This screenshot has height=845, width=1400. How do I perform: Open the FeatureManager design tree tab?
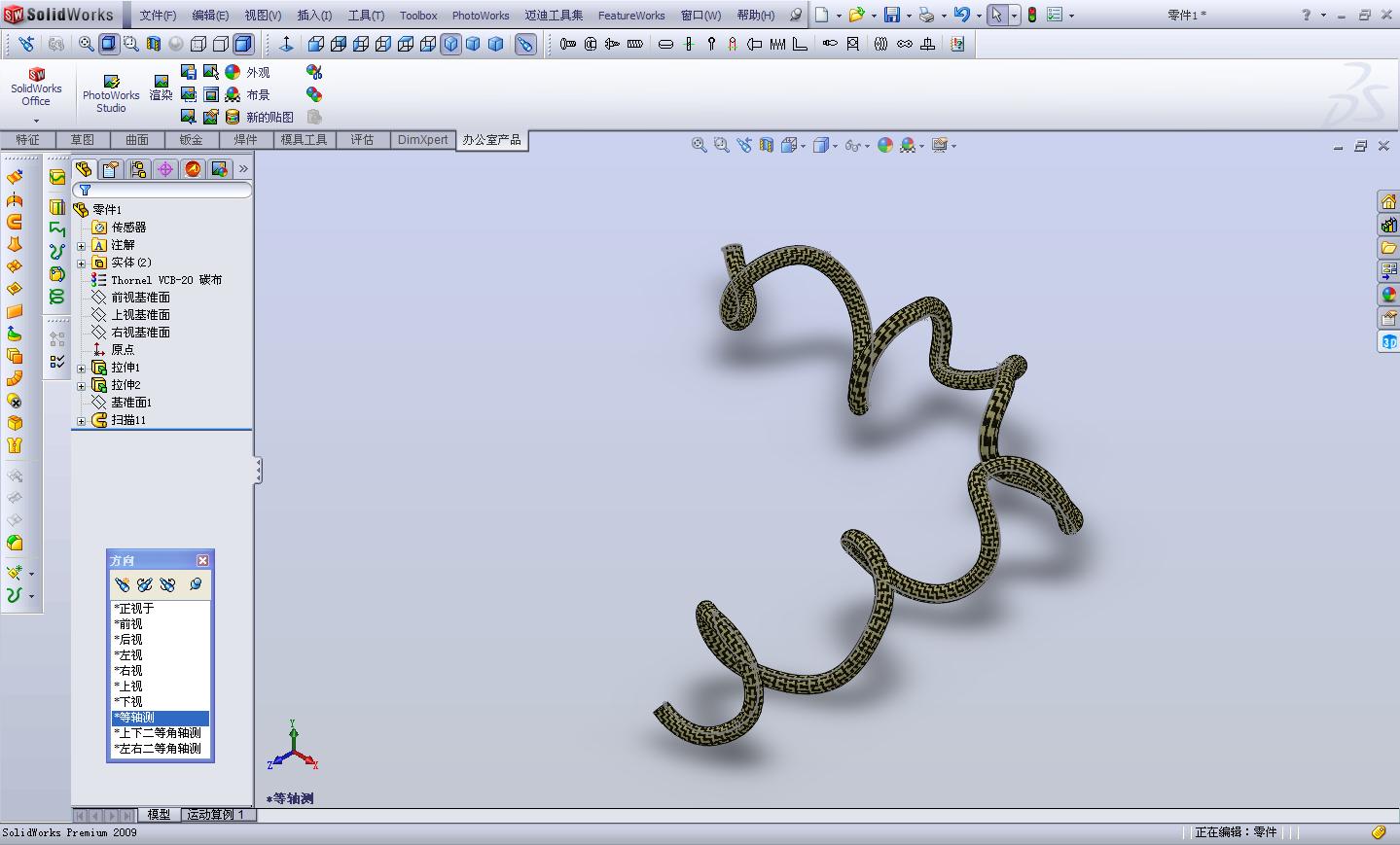click(84, 169)
